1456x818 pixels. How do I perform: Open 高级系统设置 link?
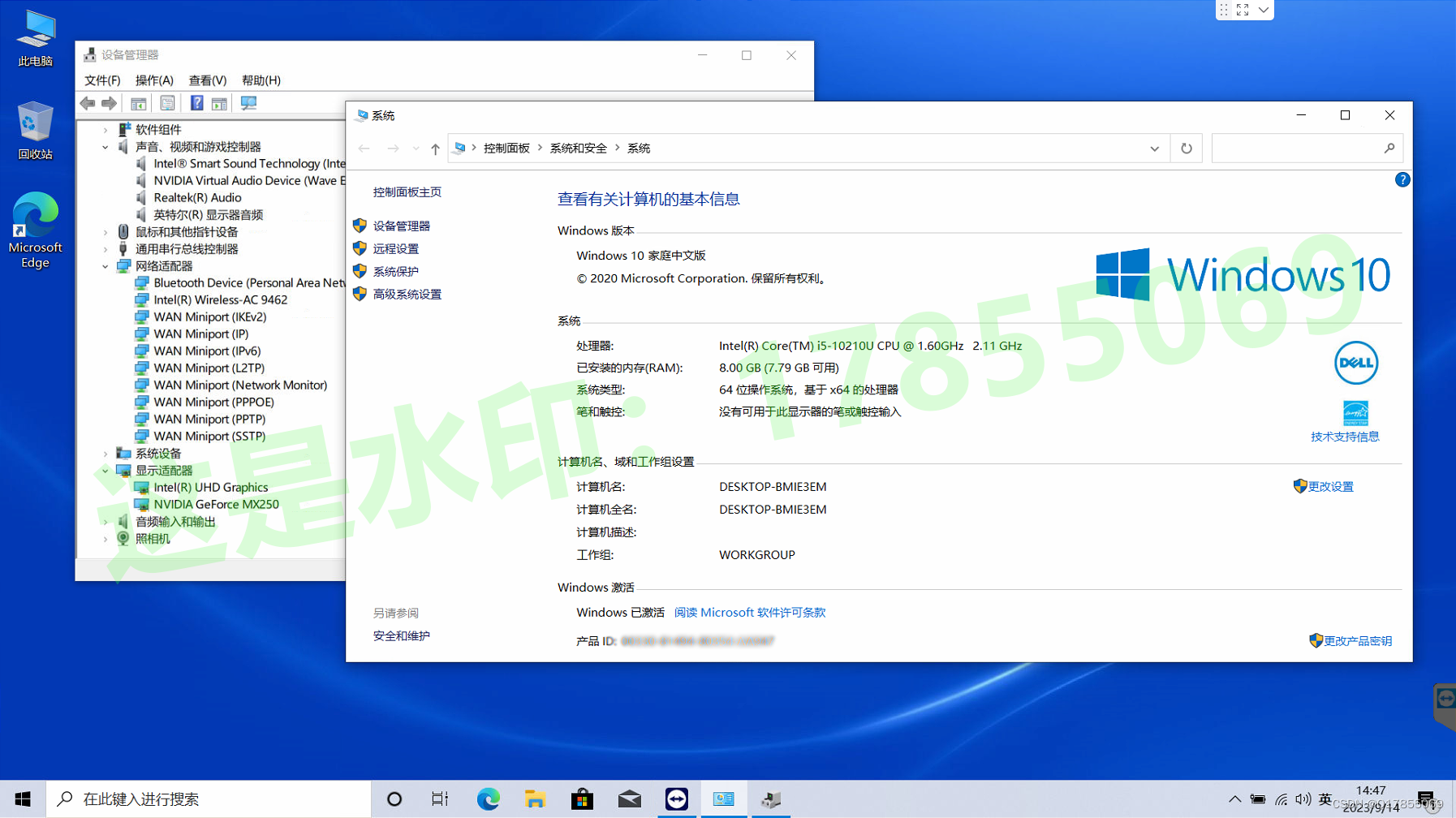click(407, 295)
